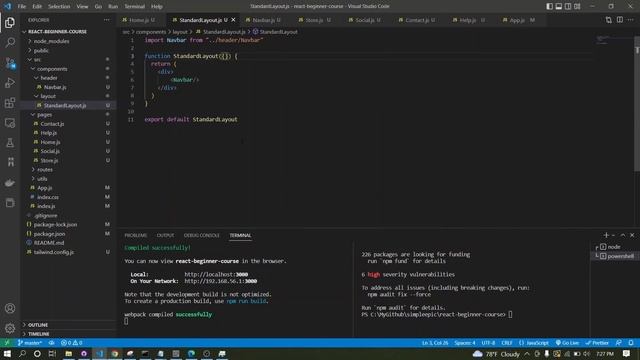This screenshot has height=360, width=640.
Task: Click the Go Live status bar button
Action: (x=567, y=343)
